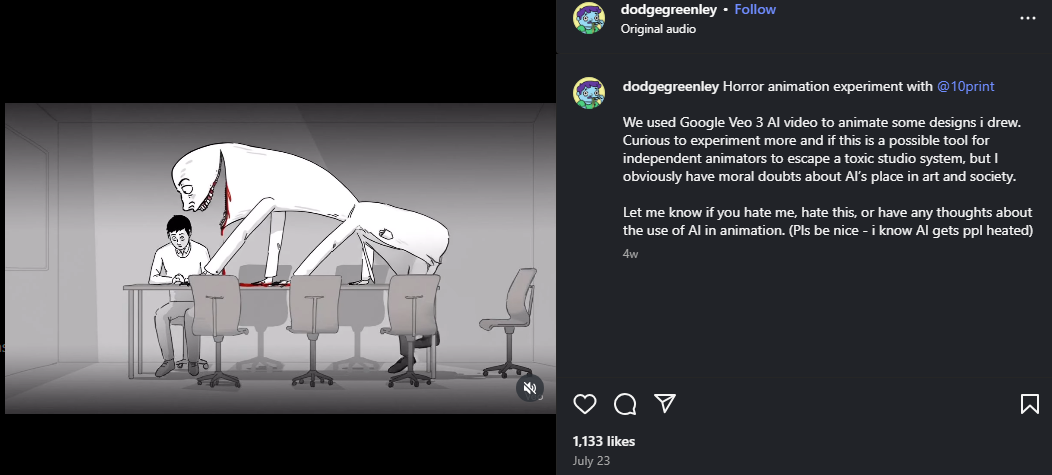This screenshot has width=1052, height=475.
Task: Click the avatar next to the caption
Action: (x=589, y=93)
